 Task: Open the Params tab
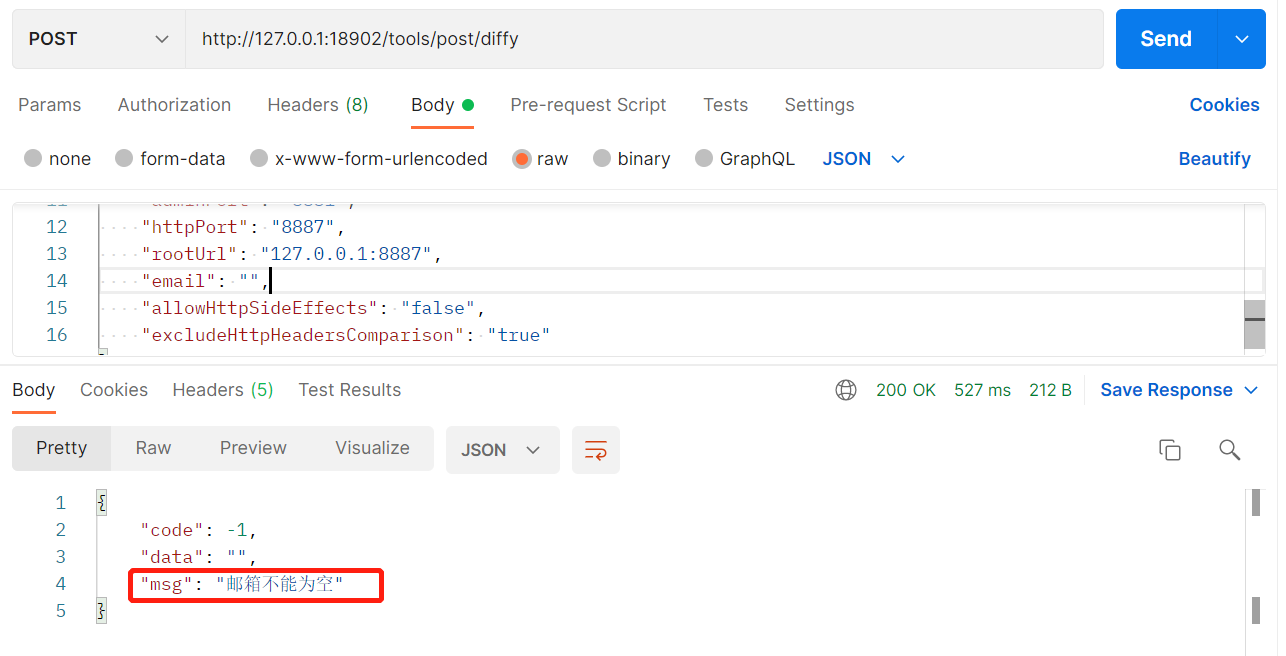coord(50,105)
